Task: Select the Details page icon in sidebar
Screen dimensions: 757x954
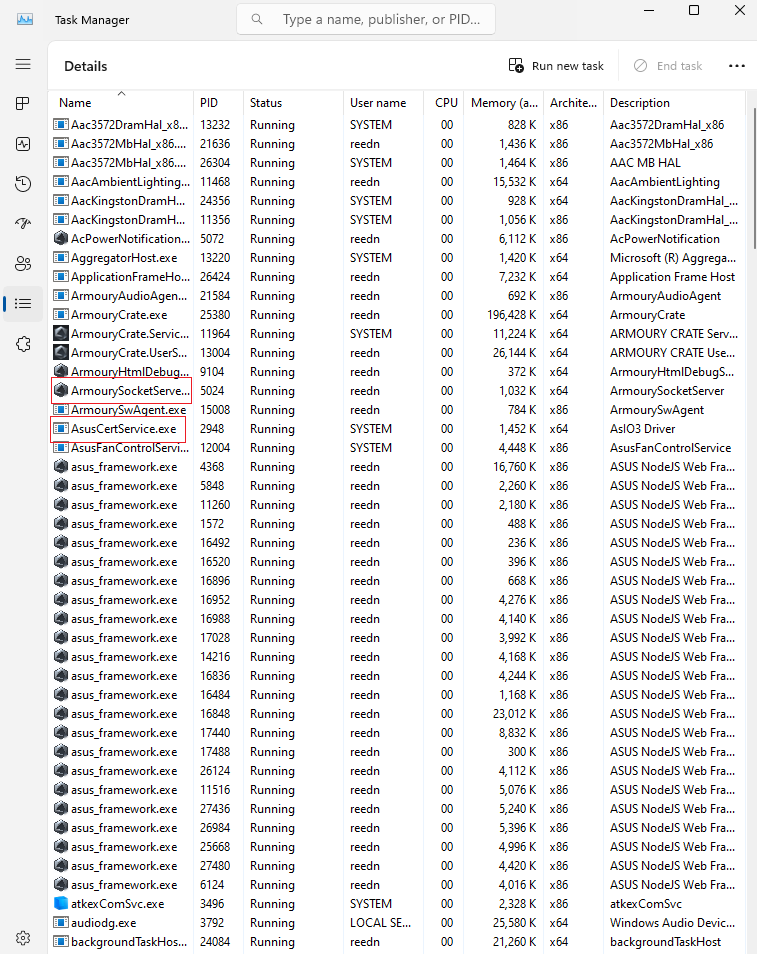Action: click(x=23, y=304)
